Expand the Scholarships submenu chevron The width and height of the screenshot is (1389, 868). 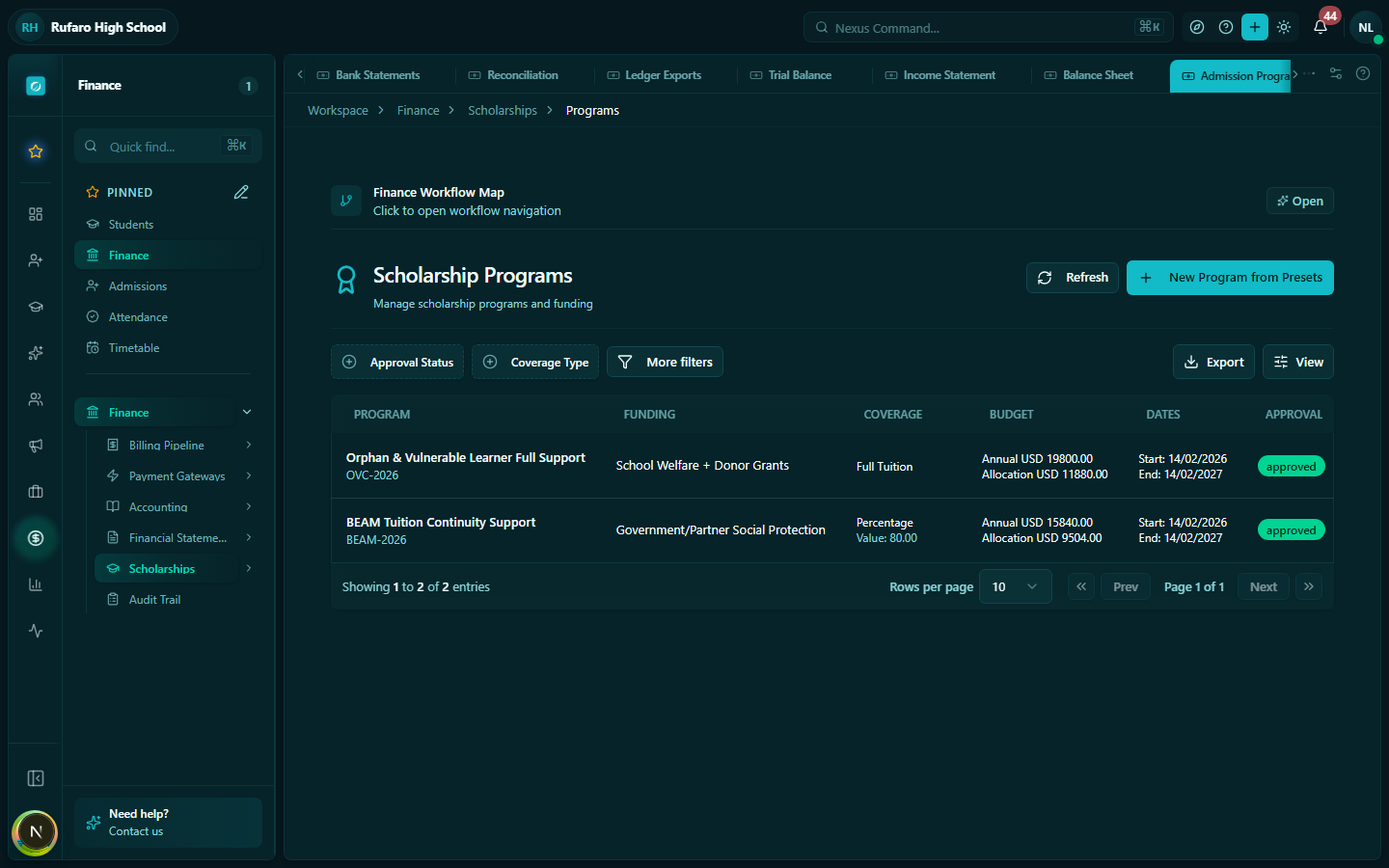[x=249, y=568]
